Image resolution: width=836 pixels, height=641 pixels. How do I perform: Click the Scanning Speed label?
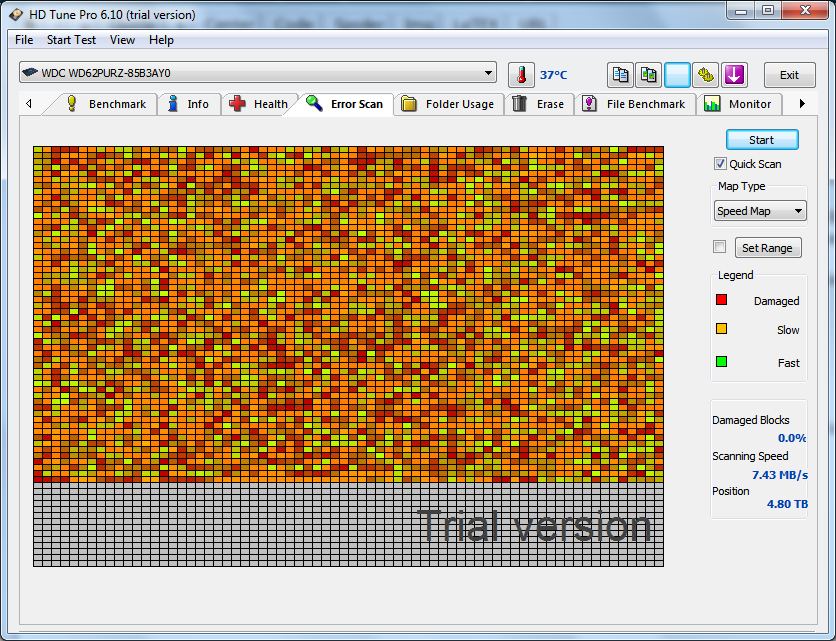750,456
